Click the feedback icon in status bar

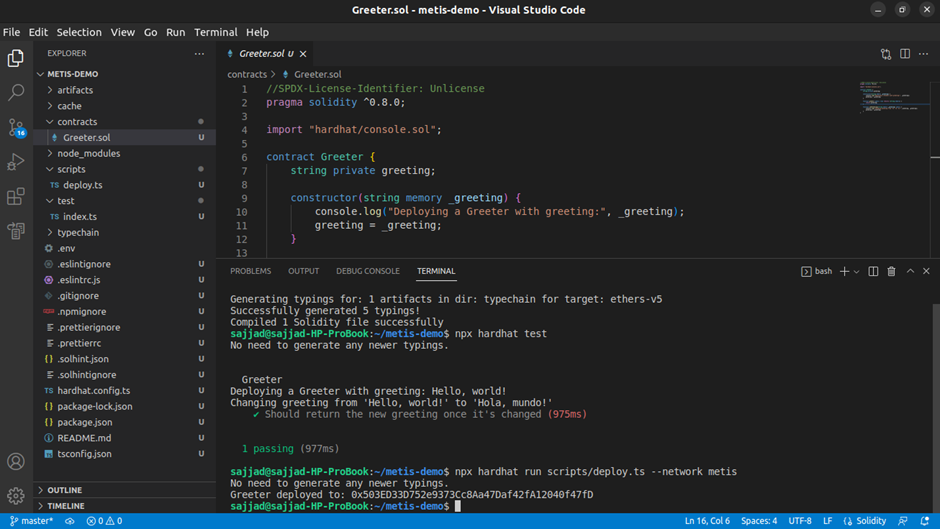click(903, 521)
